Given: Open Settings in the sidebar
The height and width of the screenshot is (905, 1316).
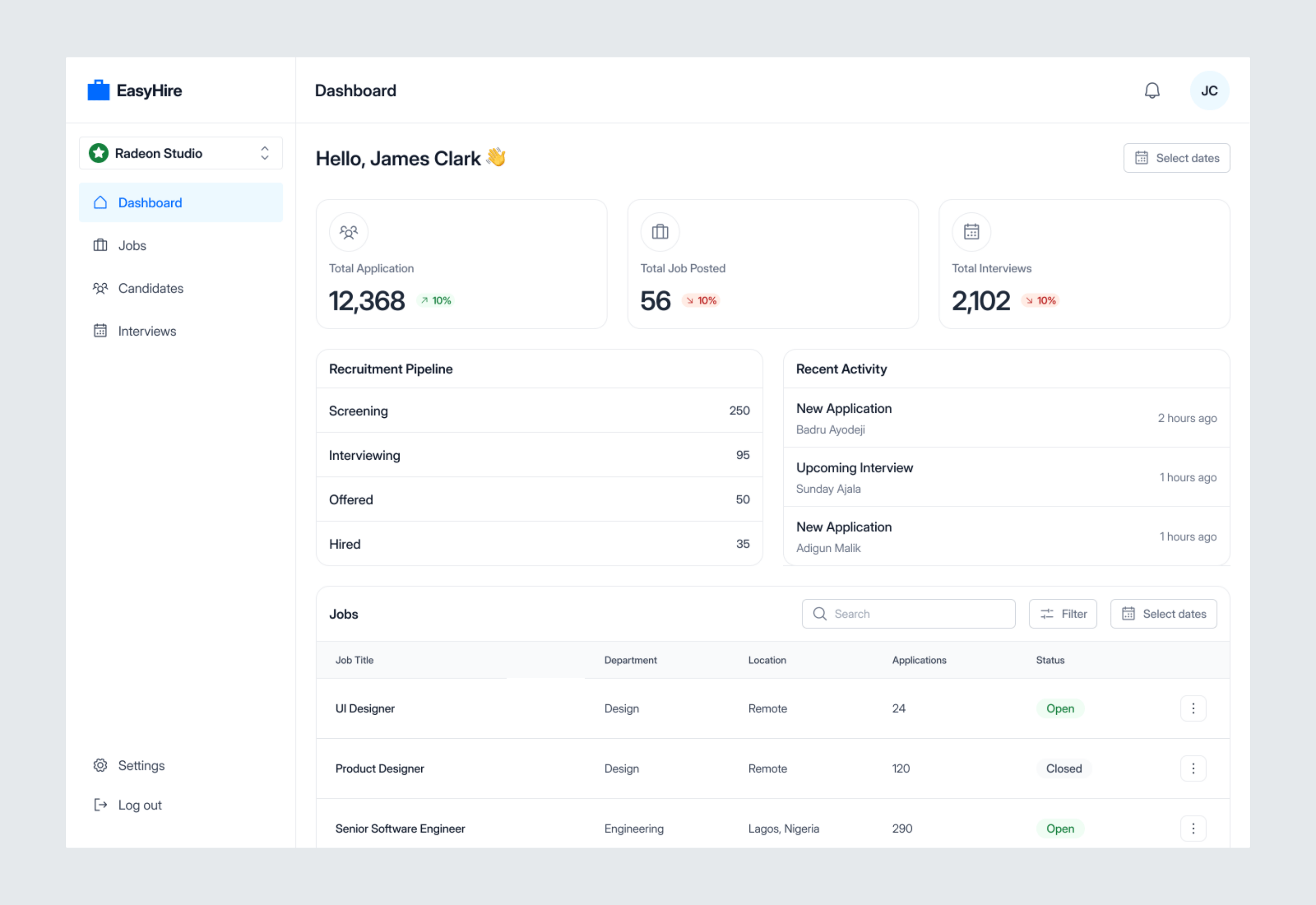Looking at the screenshot, I should (181, 765).
